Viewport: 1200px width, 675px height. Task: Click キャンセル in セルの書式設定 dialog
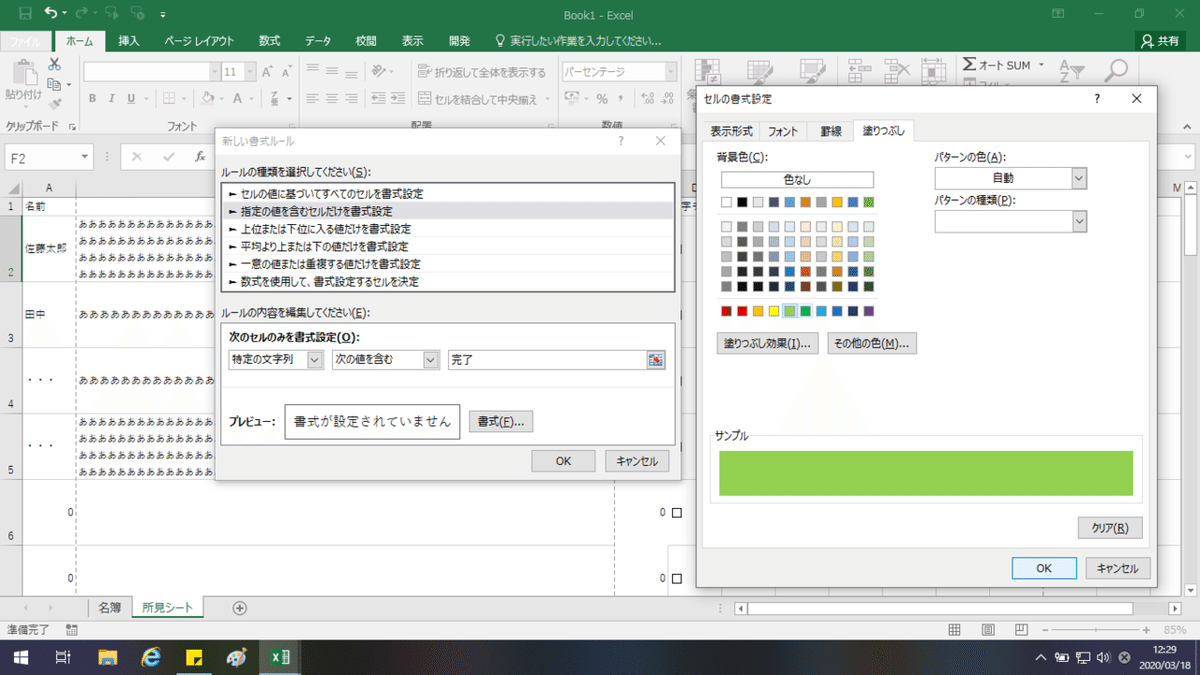(x=1118, y=568)
